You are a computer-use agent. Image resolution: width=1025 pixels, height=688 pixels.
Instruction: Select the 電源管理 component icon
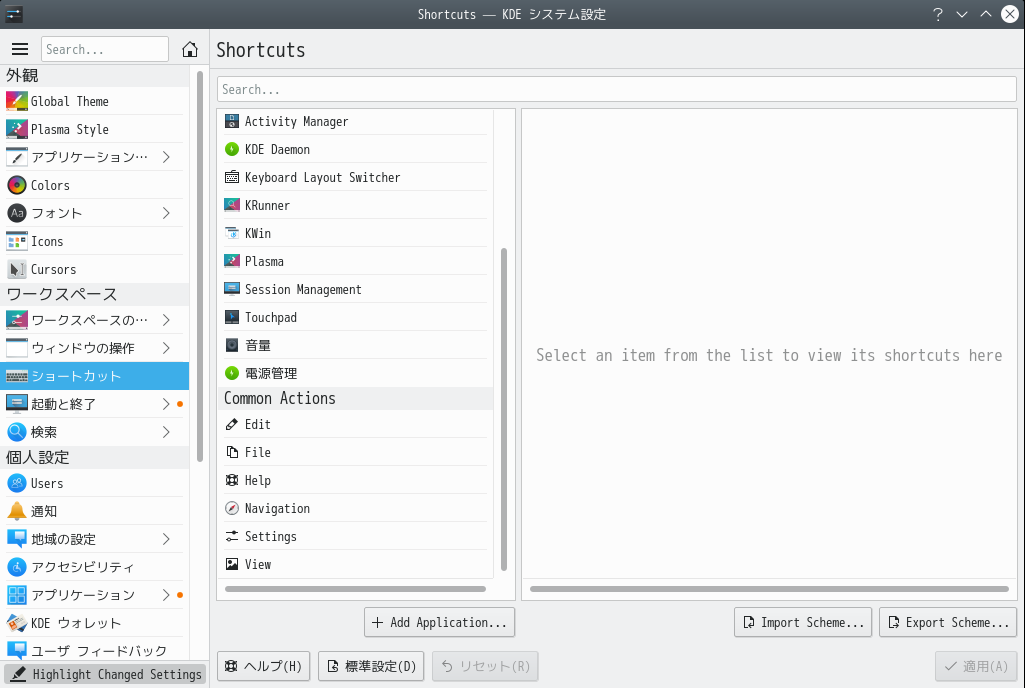[232, 373]
